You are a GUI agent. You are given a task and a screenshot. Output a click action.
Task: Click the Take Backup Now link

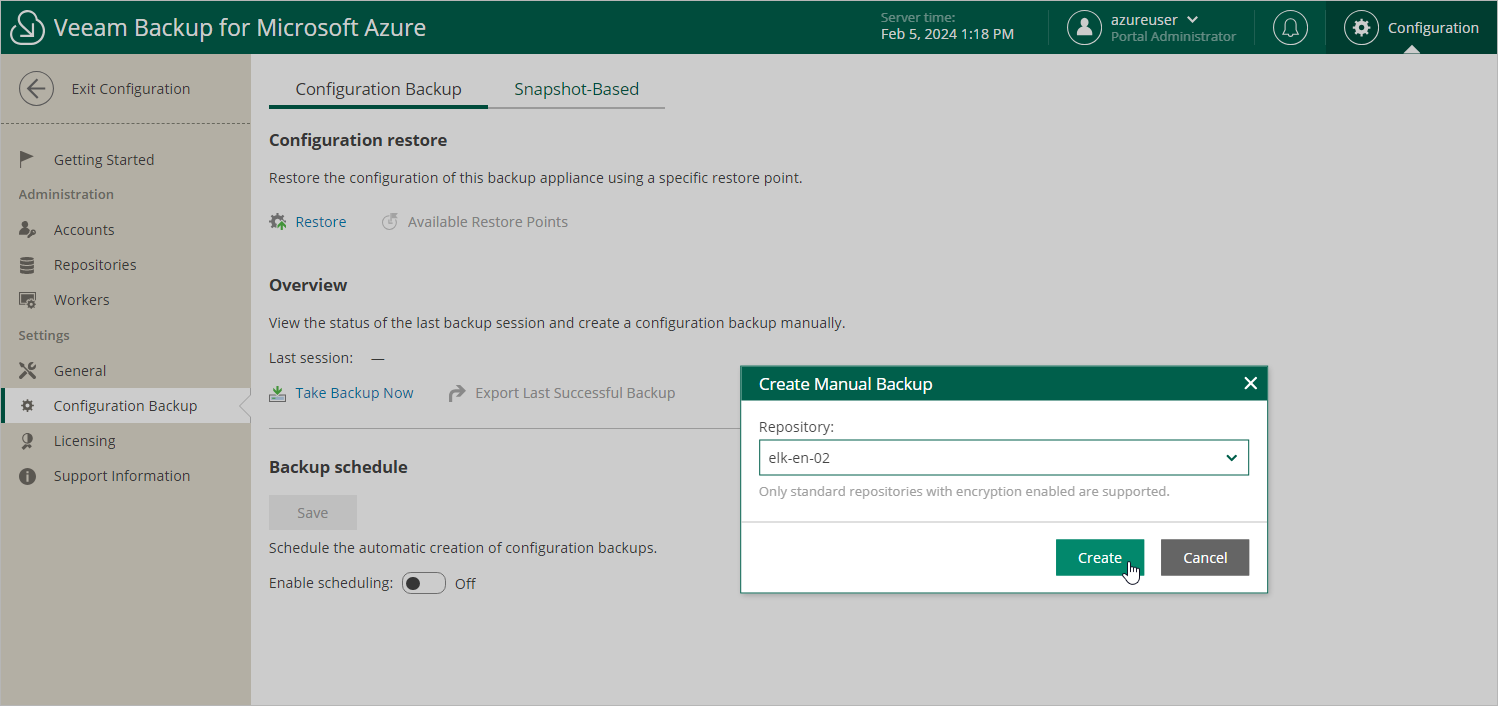pyautogui.click(x=355, y=394)
